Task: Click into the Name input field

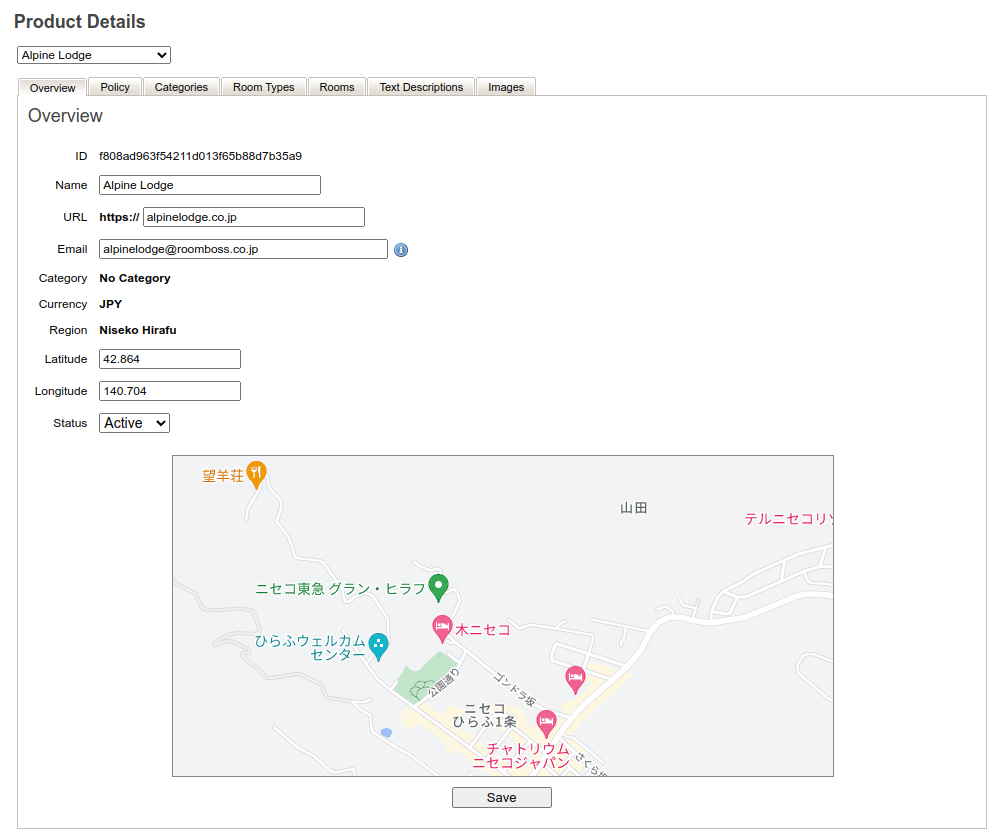Action: (210, 185)
